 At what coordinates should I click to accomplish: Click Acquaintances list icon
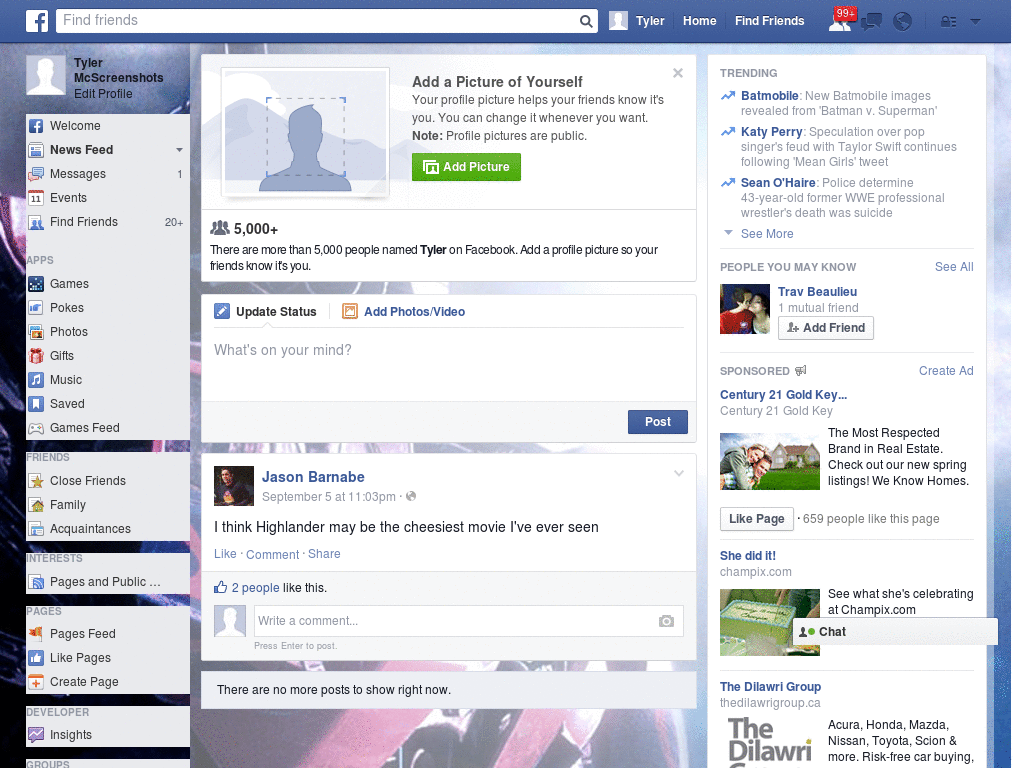pos(36,529)
